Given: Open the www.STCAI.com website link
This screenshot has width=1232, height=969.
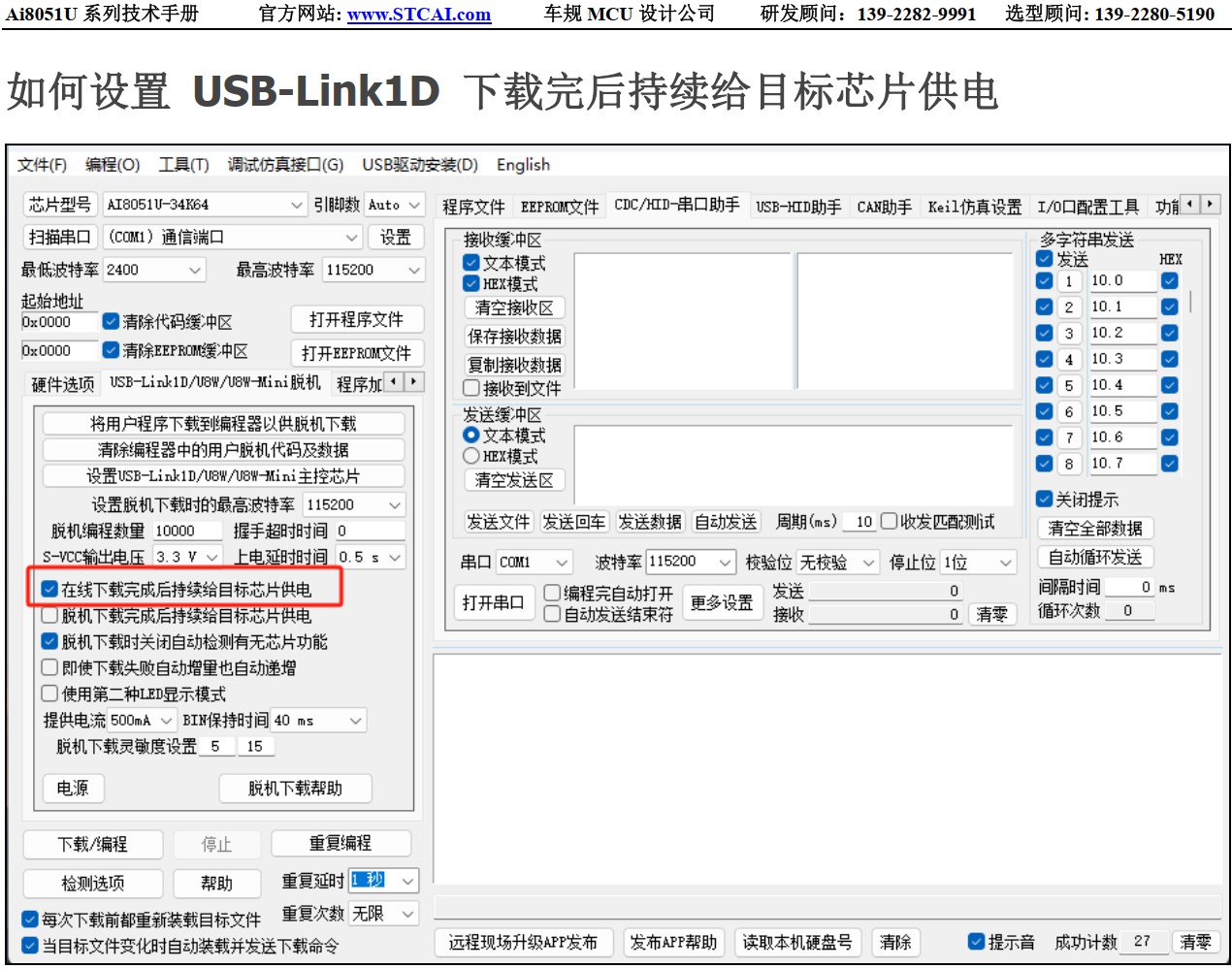Looking at the screenshot, I should 419,15.
